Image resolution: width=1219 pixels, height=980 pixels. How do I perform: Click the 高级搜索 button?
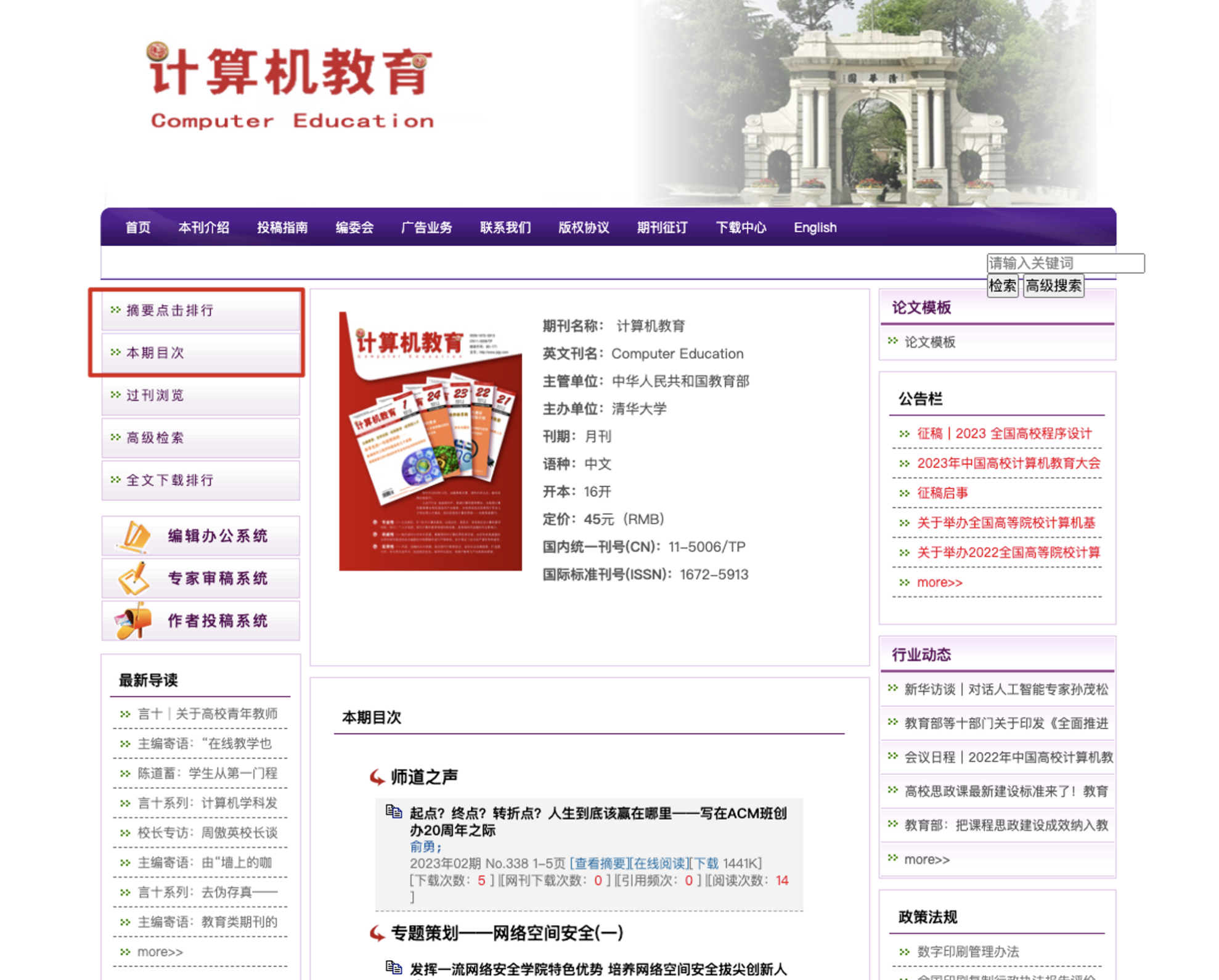pos(1053,286)
